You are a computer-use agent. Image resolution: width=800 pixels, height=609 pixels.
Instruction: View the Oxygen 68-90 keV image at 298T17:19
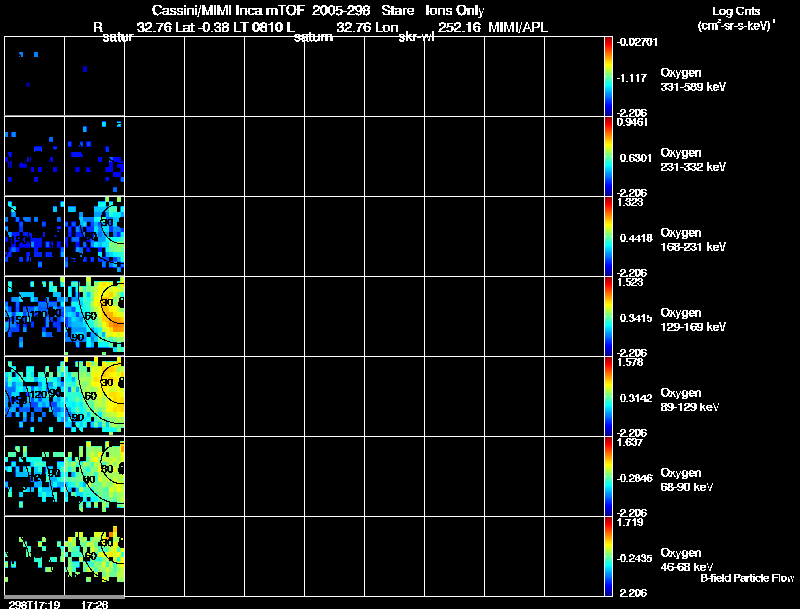click(35, 476)
